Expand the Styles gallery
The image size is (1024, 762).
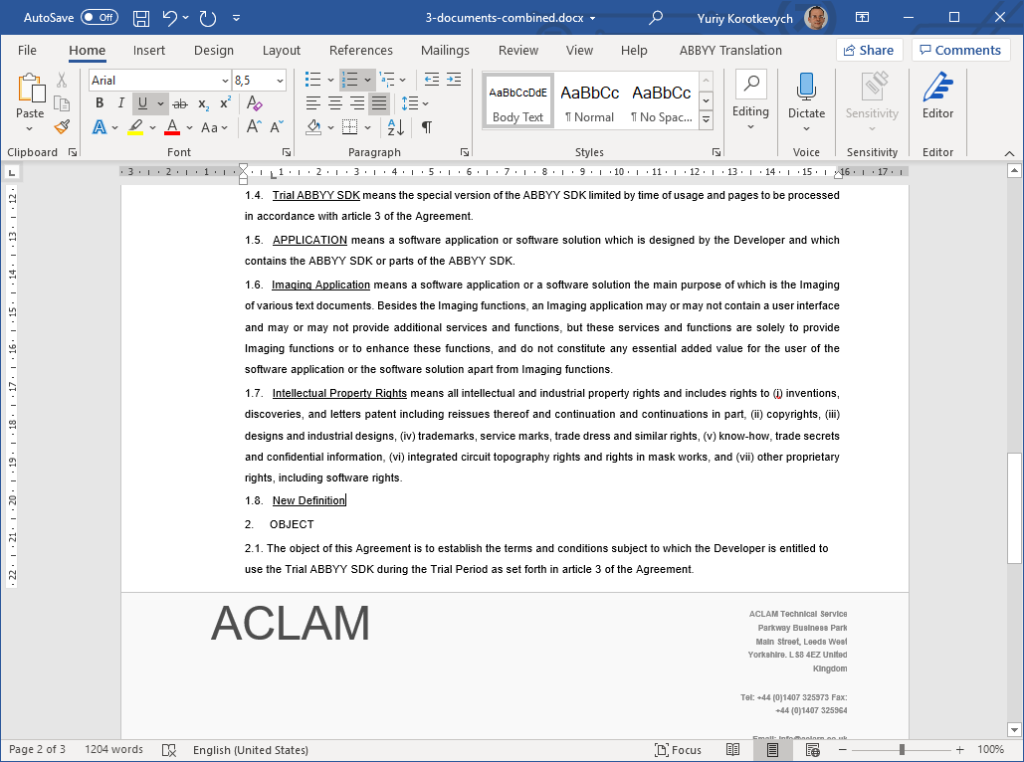706,120
